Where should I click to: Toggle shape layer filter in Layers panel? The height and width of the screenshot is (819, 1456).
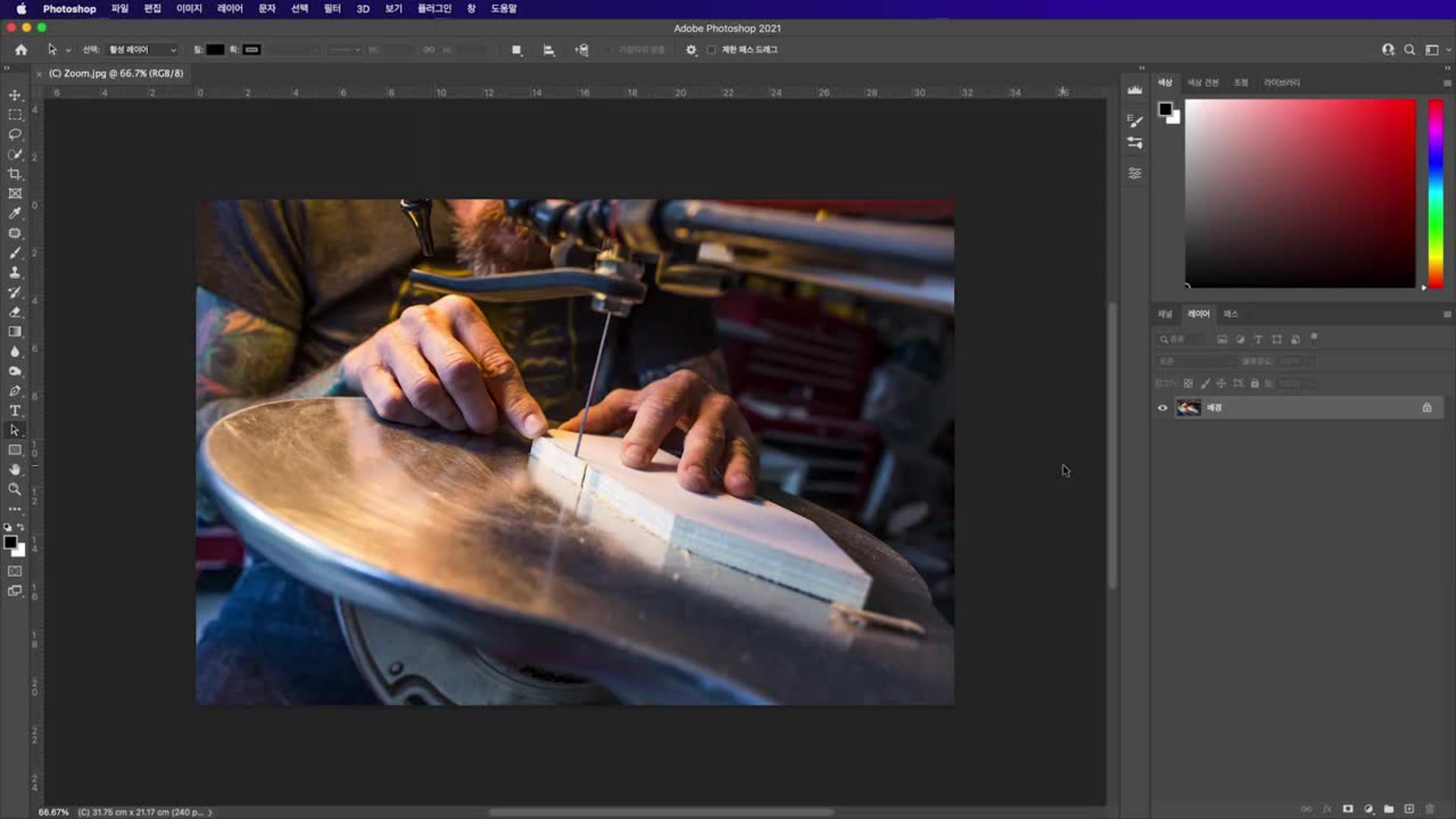[x=1277, y=340]
